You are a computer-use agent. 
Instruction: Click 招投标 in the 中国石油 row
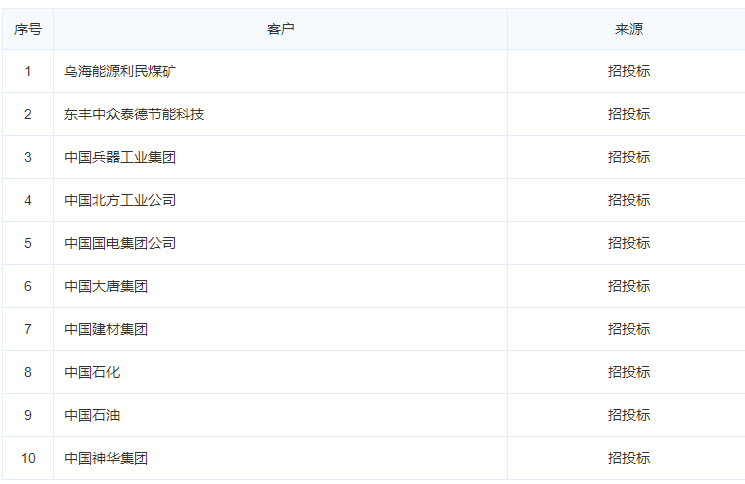629,416
